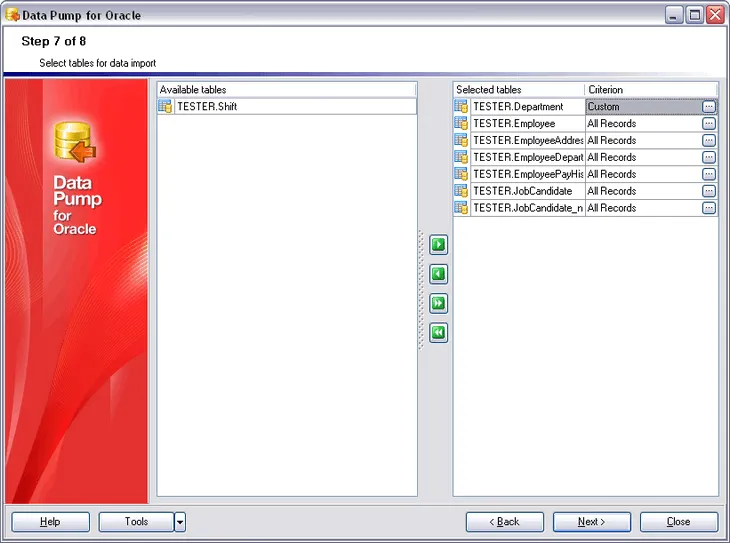The width and height of the screenshot is (730, 543).
Task: Click table icon beside TESTER.Department
Action: coord(461,107)
